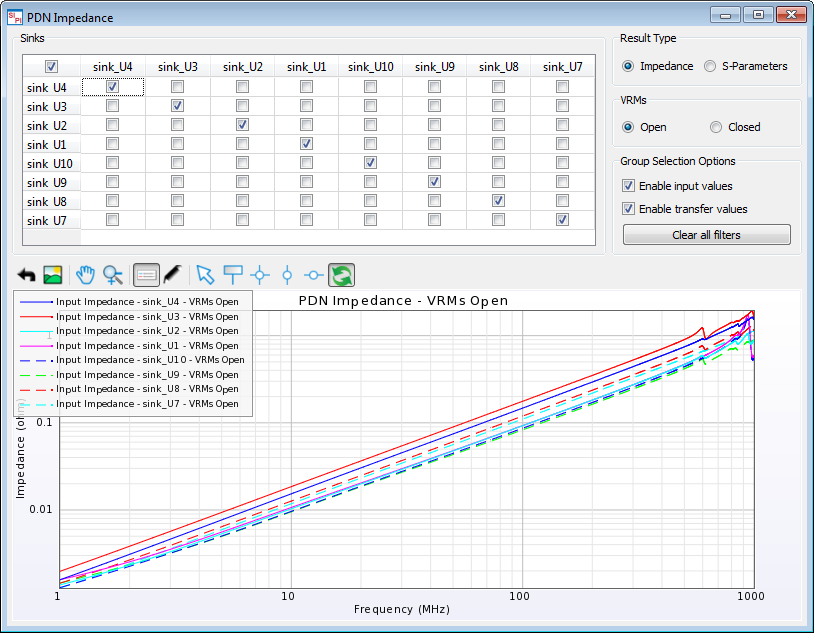Select the pan hand tool
The height and width of the screenshot is (633, 814).
(86, 274)
